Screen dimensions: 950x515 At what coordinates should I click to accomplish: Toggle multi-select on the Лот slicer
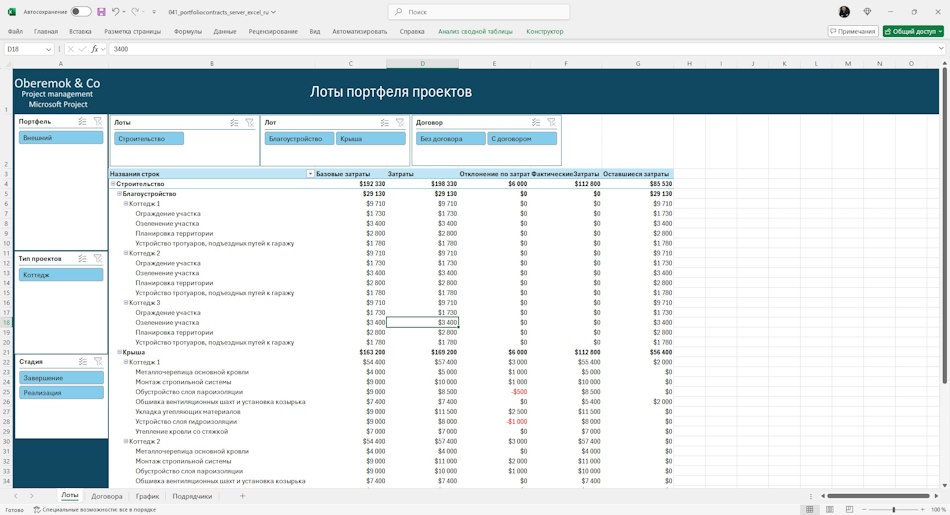pyautogui.click(x=385, y=122)
